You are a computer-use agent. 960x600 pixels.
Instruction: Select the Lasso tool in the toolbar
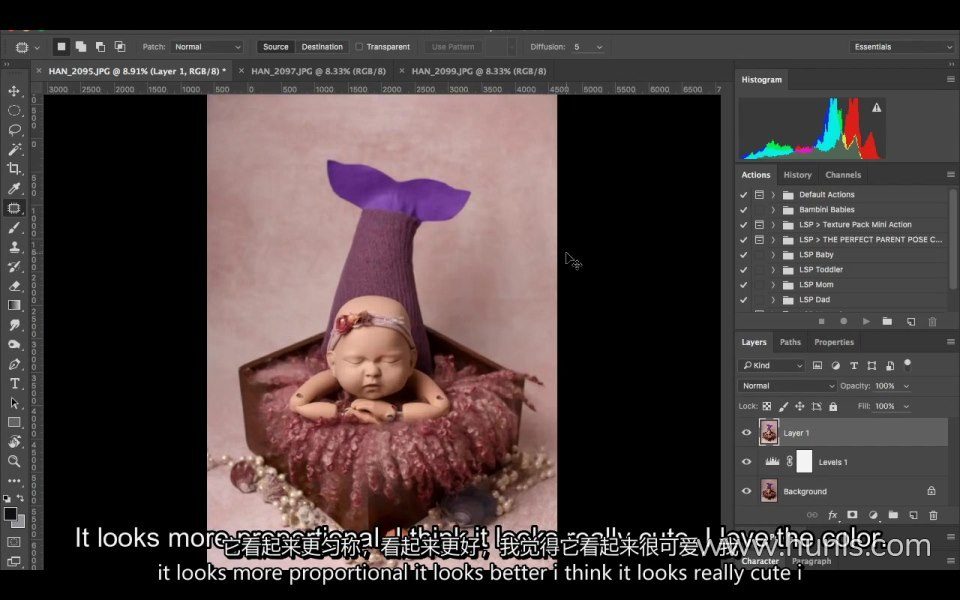[x=14, y=130]
